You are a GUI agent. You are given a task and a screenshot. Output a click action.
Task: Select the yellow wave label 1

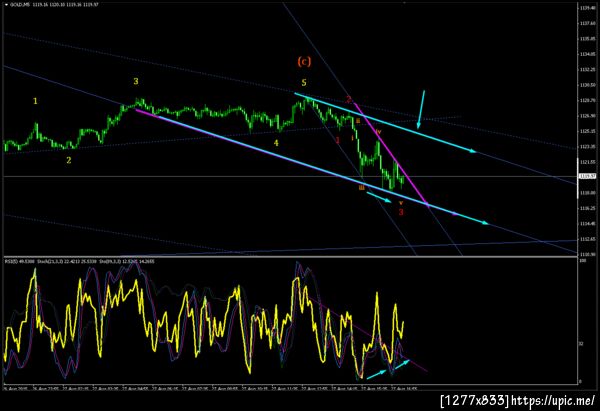35,101
